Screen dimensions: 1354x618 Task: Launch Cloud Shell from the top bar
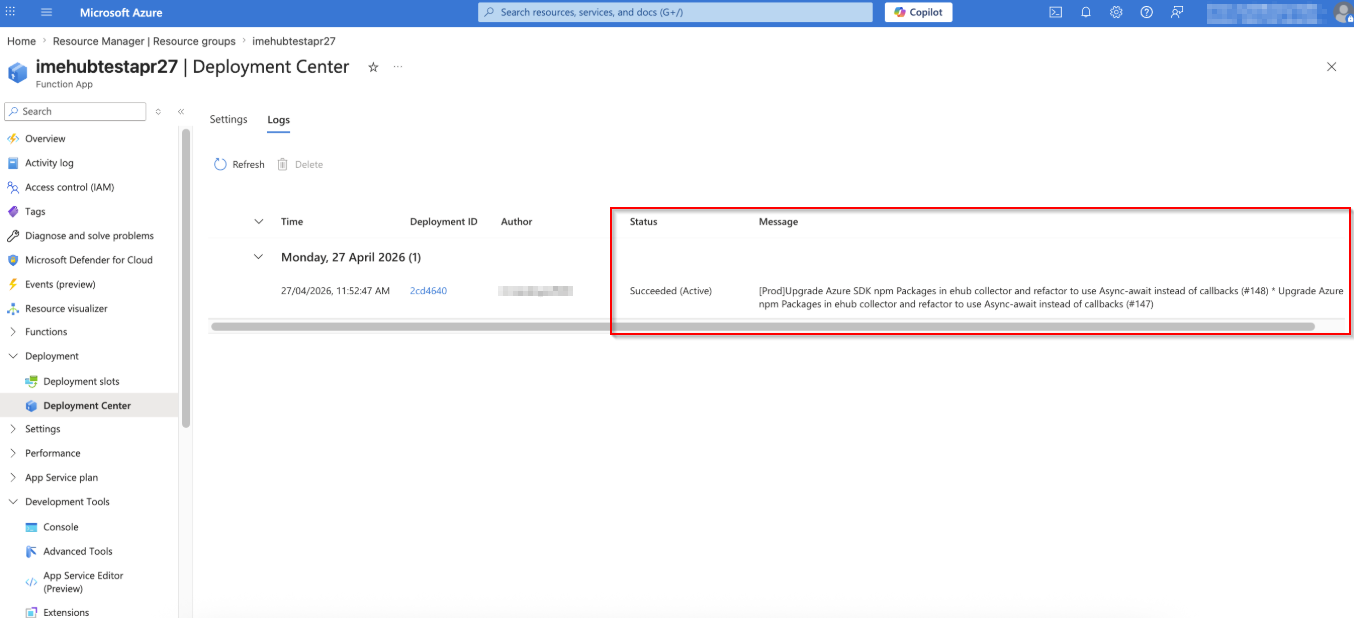pos(1055,13)
